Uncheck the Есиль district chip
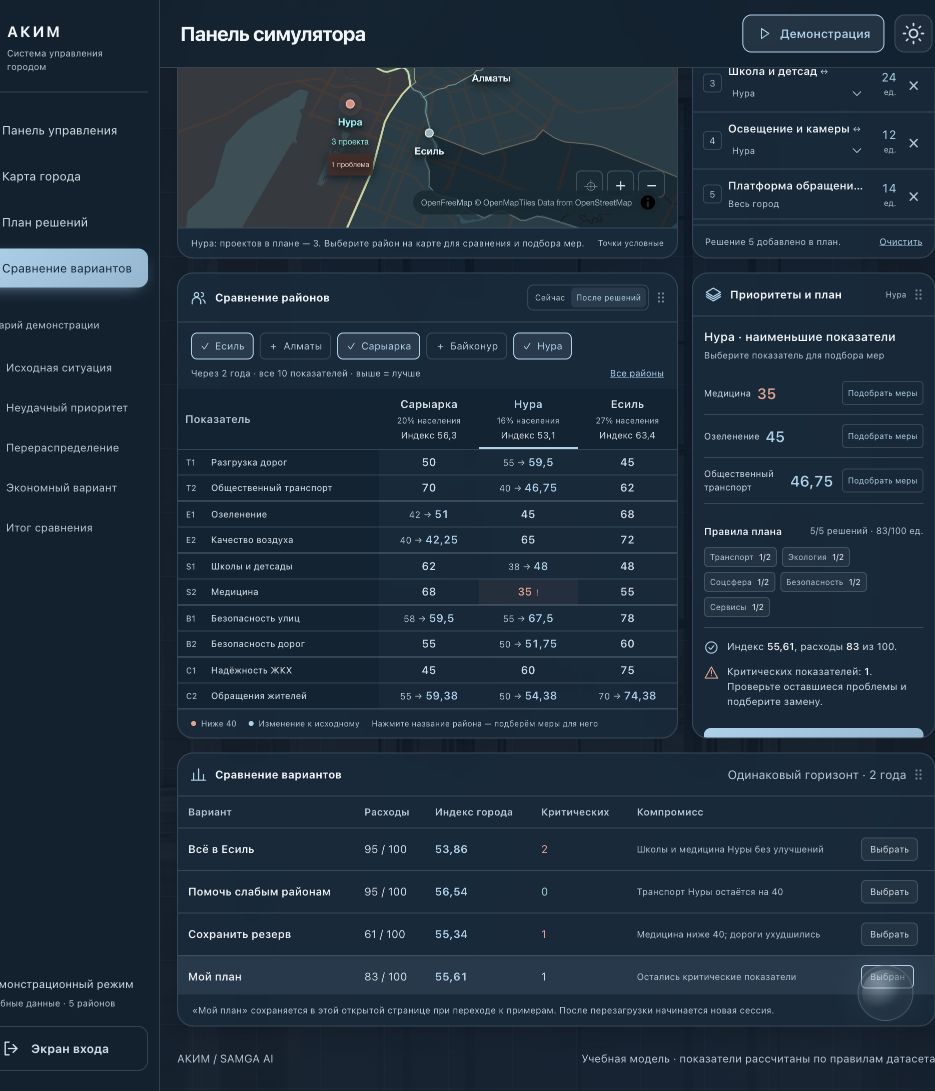 pyautogui.click(x=223, y=346)
